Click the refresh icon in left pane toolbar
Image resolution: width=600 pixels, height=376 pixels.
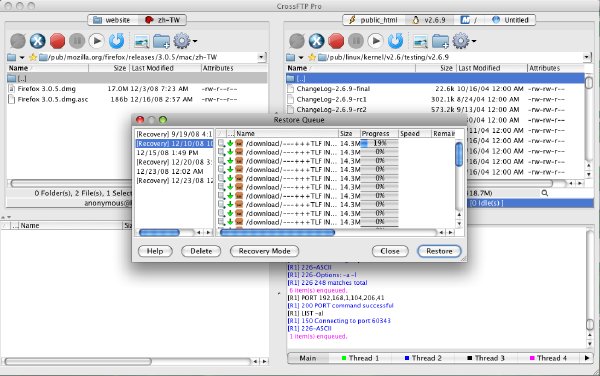[x=116, y=41]
